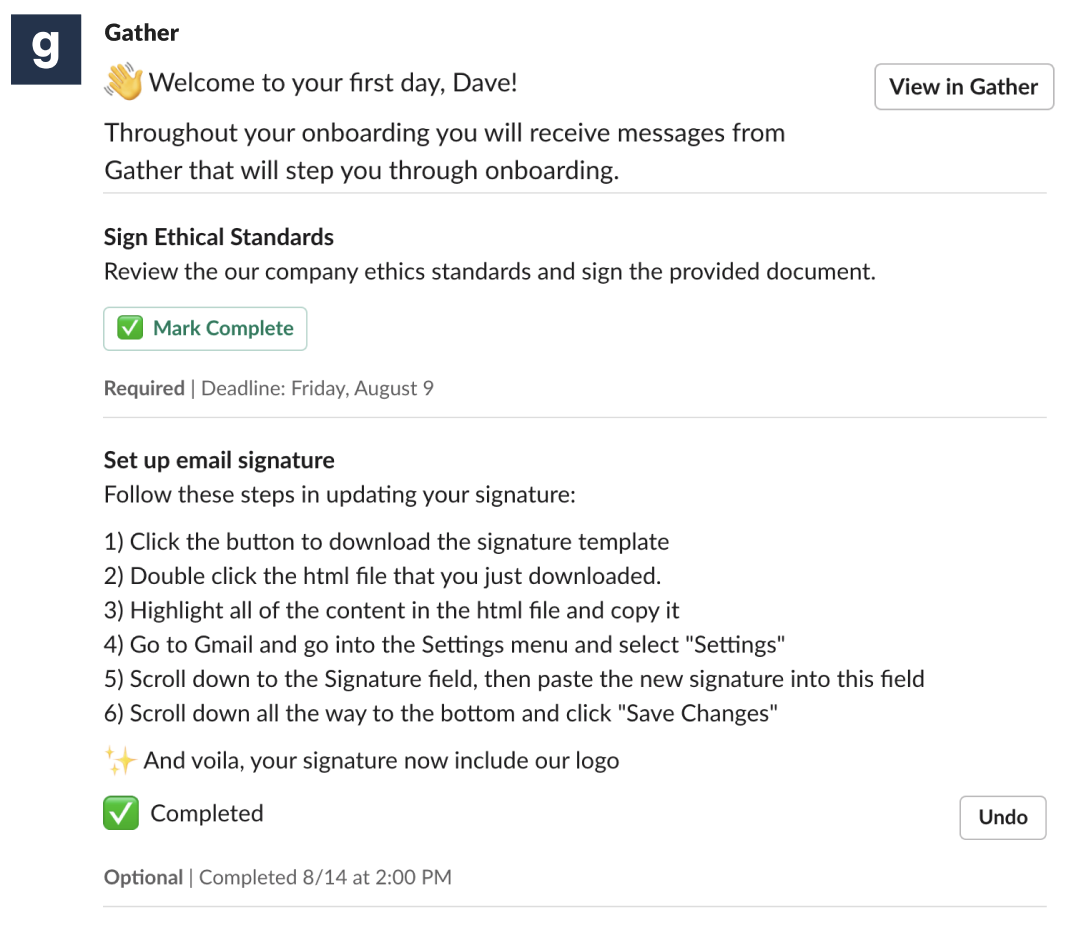Select the "Sign Ethical Standards" heading

(219, 237)
